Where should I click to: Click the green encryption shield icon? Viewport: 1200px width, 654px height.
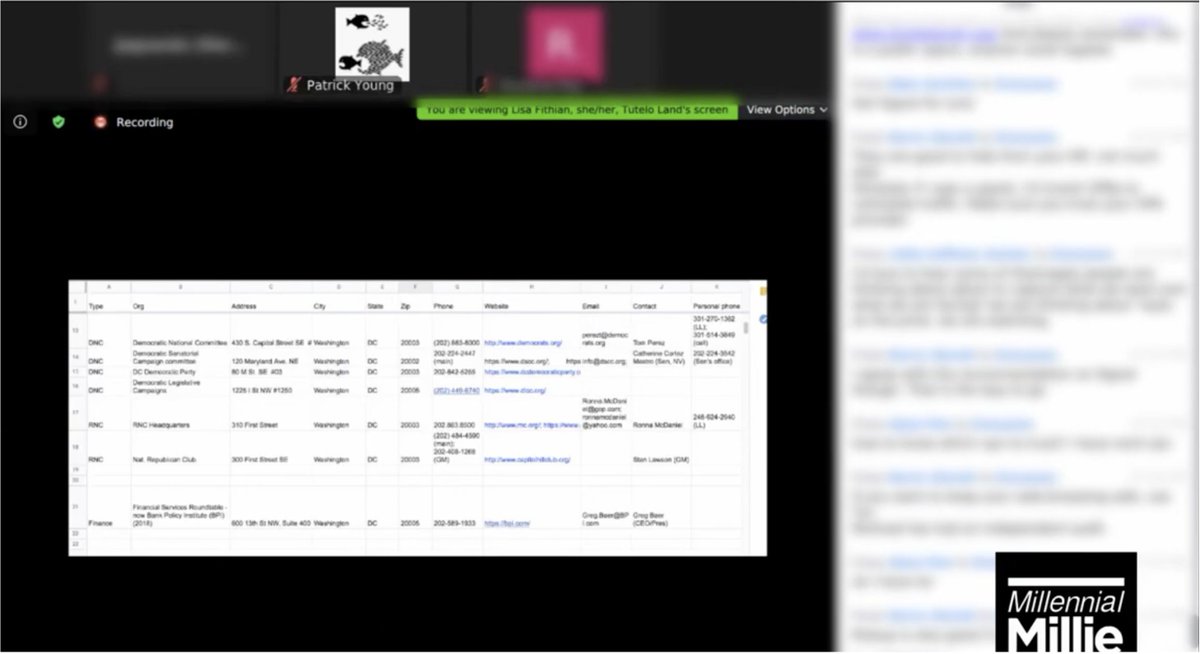tap(58, 122)
